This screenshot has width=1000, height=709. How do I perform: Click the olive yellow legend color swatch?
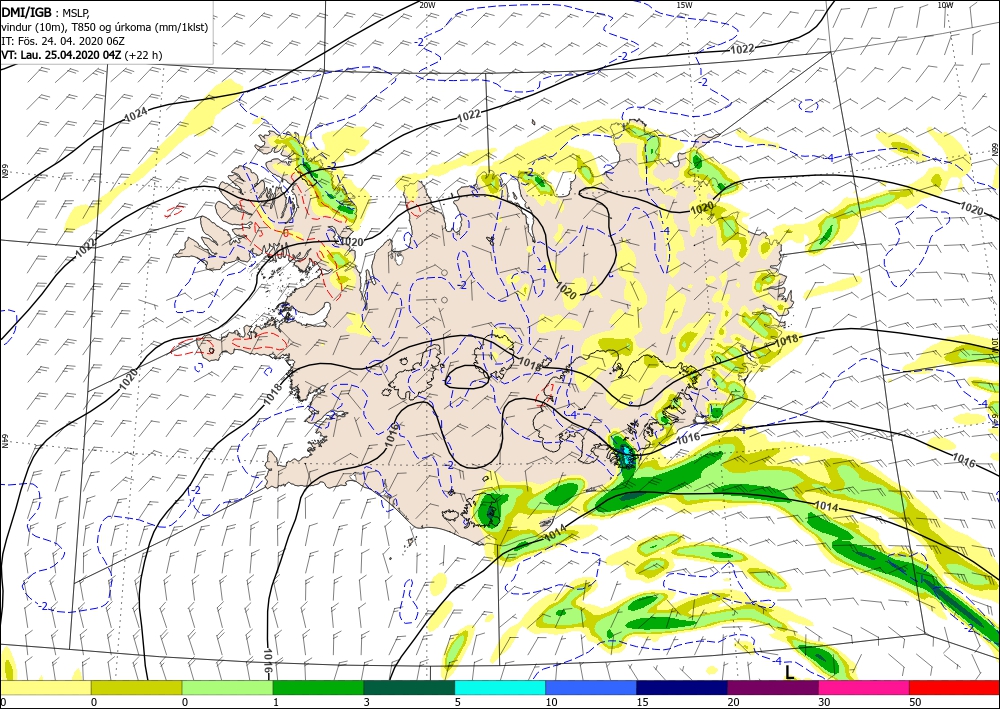coord(136,687)
